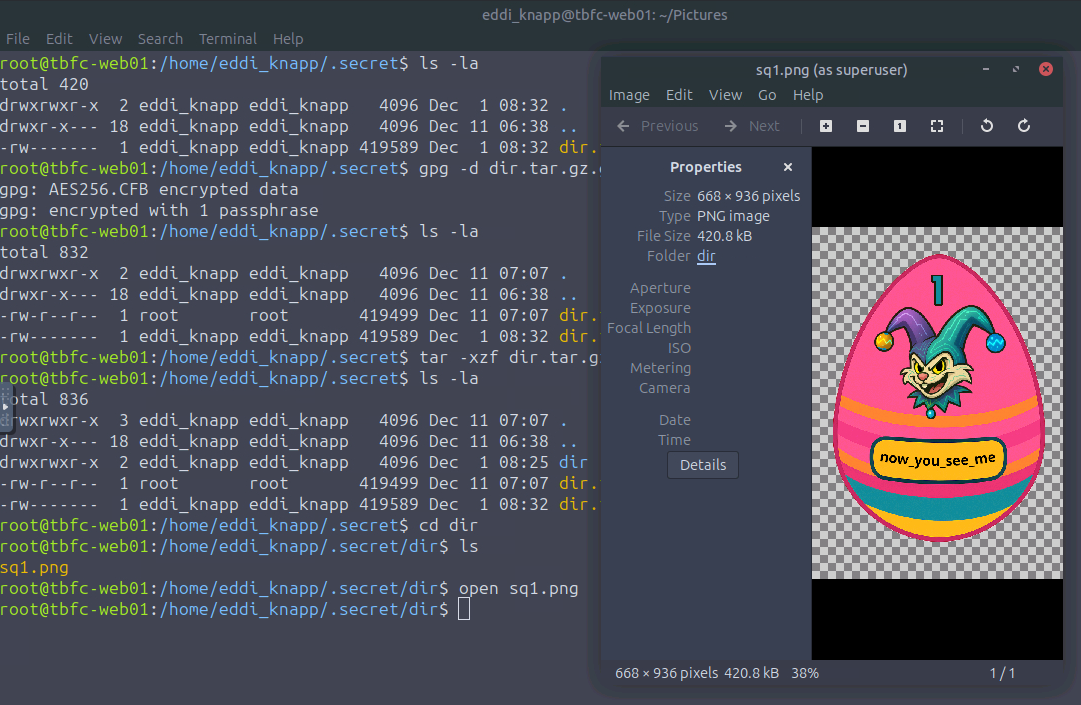
Task: Close the Properties side panel
Action: point(788,167)
